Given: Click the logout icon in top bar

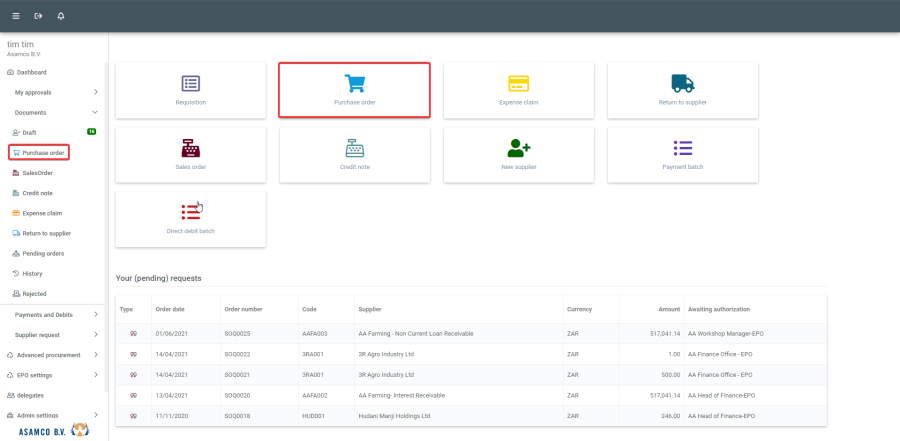Looking at the screenshot, I should [x=38, y=16].
